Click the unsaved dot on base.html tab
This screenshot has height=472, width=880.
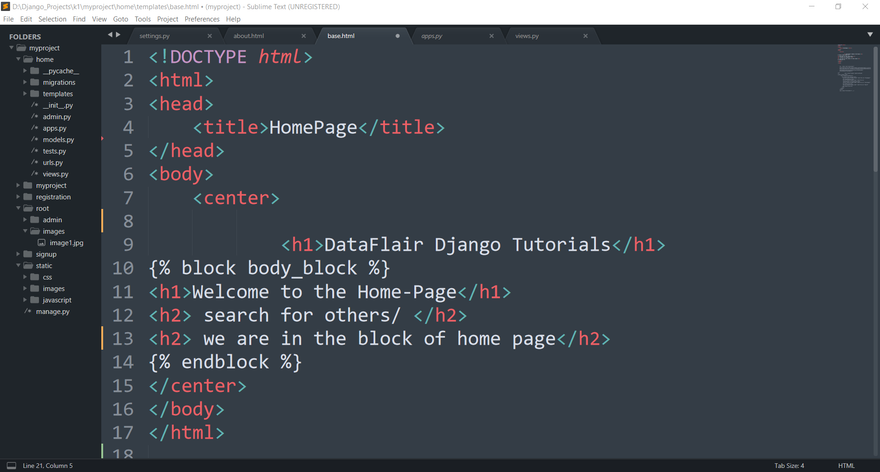(397, 36)
